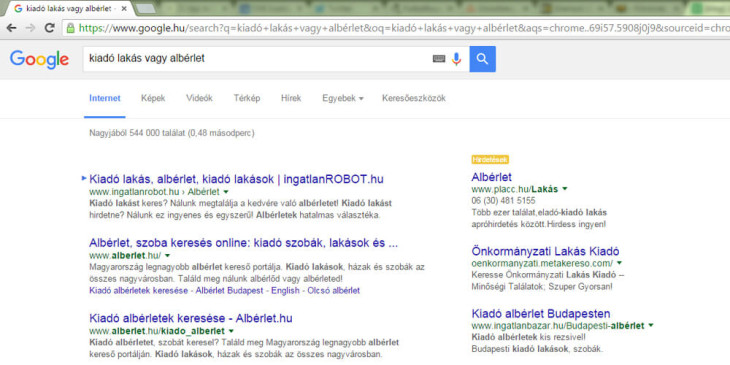Click the browser back arrow
This screenshot has width=730, height=365.
click(11, 28)
